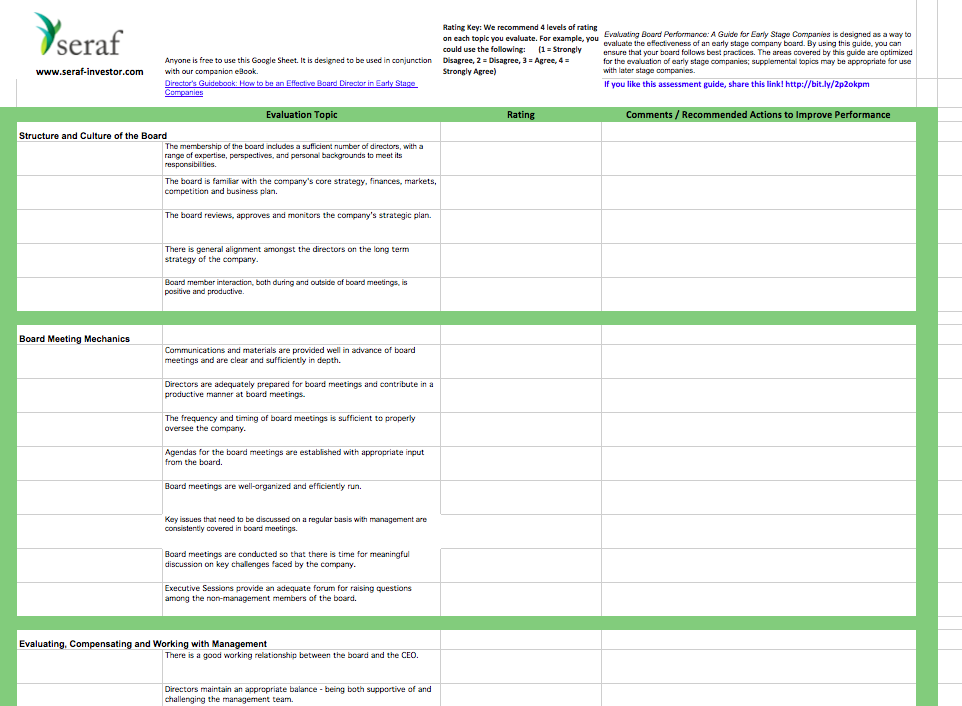Click the rating cell for board membership topic
Image resolution: width=962 pixels, height=706 pixels.
click(x=521, y=158)
